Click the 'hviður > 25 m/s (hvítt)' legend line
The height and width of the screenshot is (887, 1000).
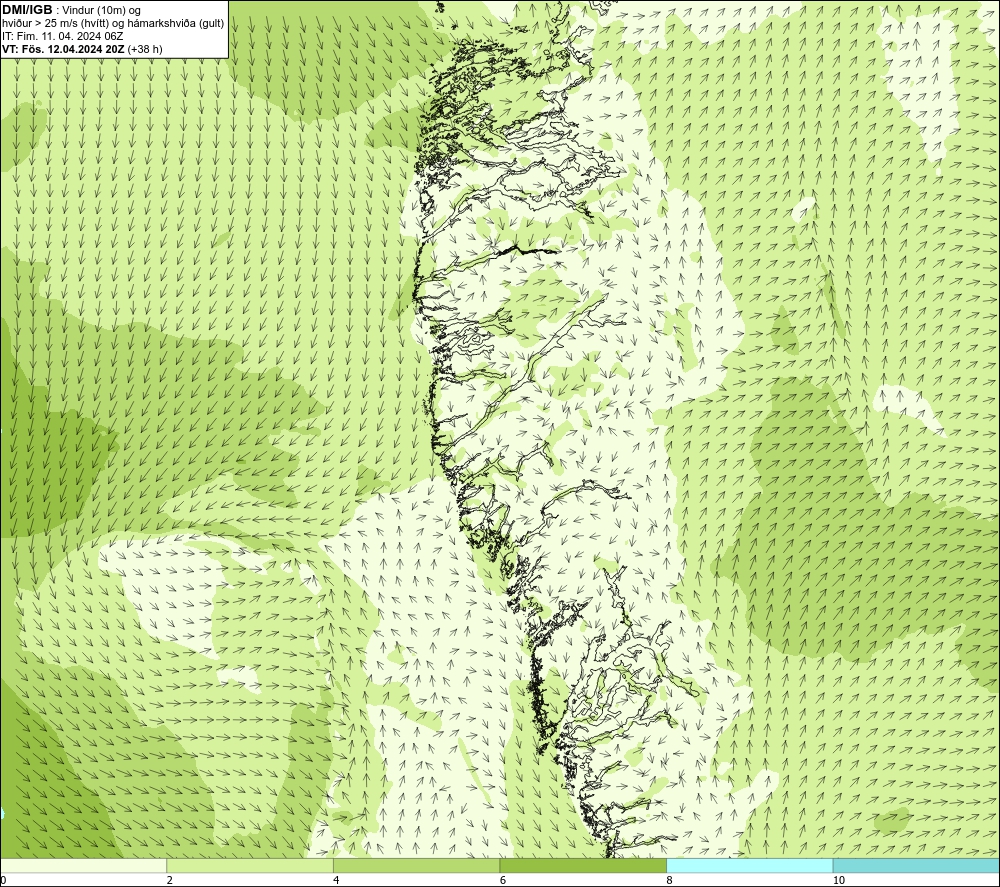113,23
